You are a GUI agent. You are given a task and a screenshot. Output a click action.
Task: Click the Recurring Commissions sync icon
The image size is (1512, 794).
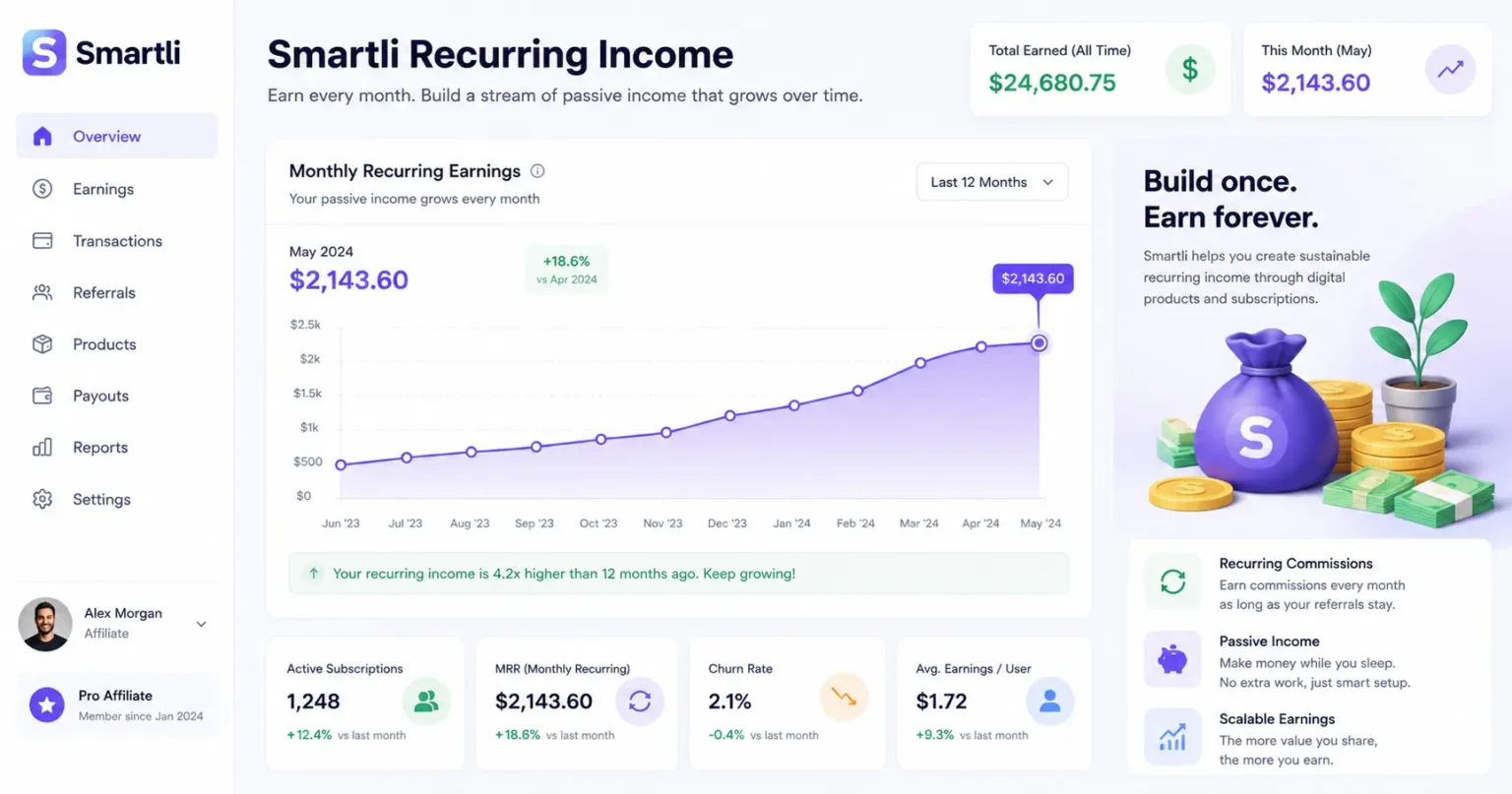pyautogui.click(x=1172, y=581)
